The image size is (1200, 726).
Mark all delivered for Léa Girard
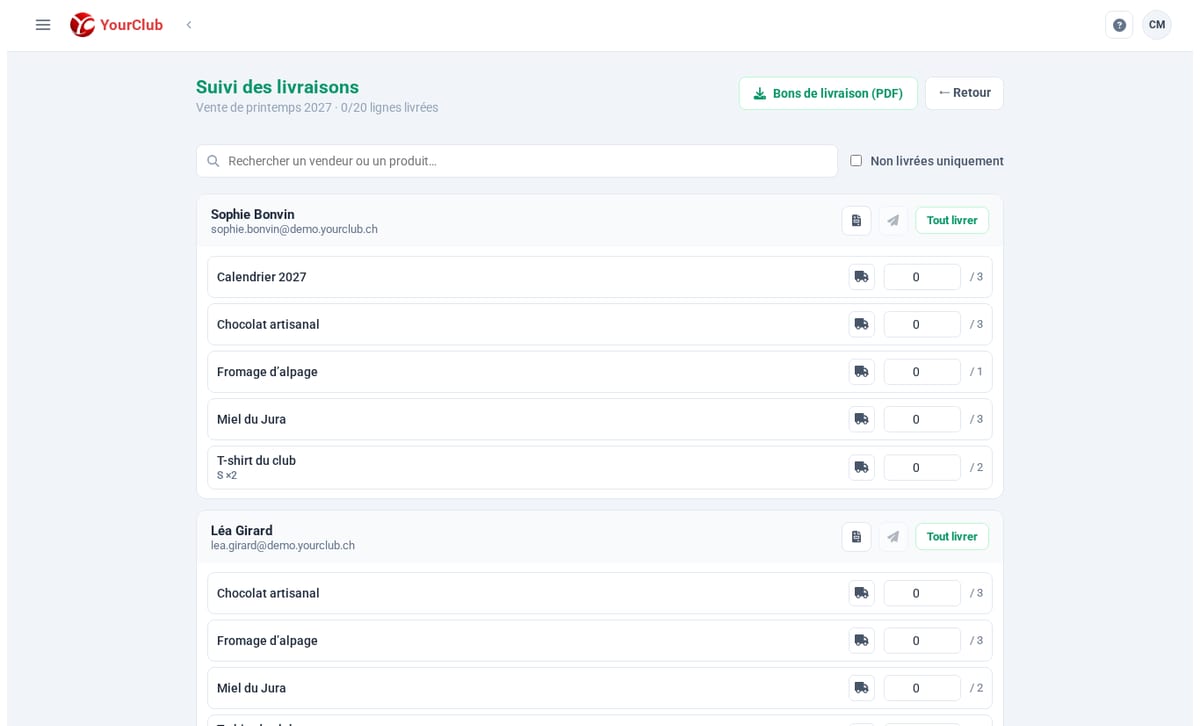pos(952,537)
